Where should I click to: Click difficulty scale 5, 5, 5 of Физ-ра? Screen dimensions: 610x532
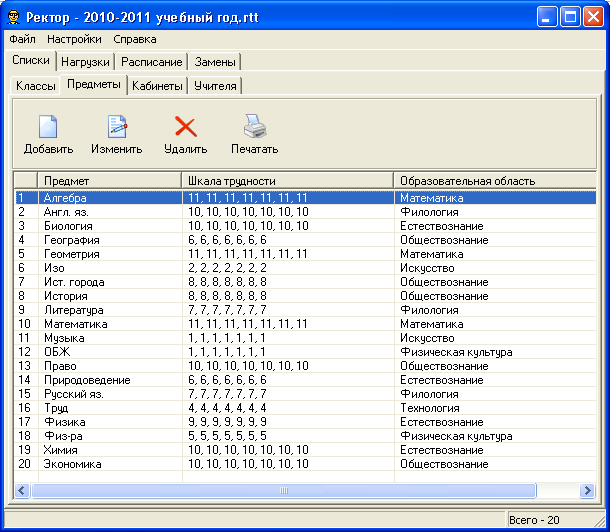point(227,436)
